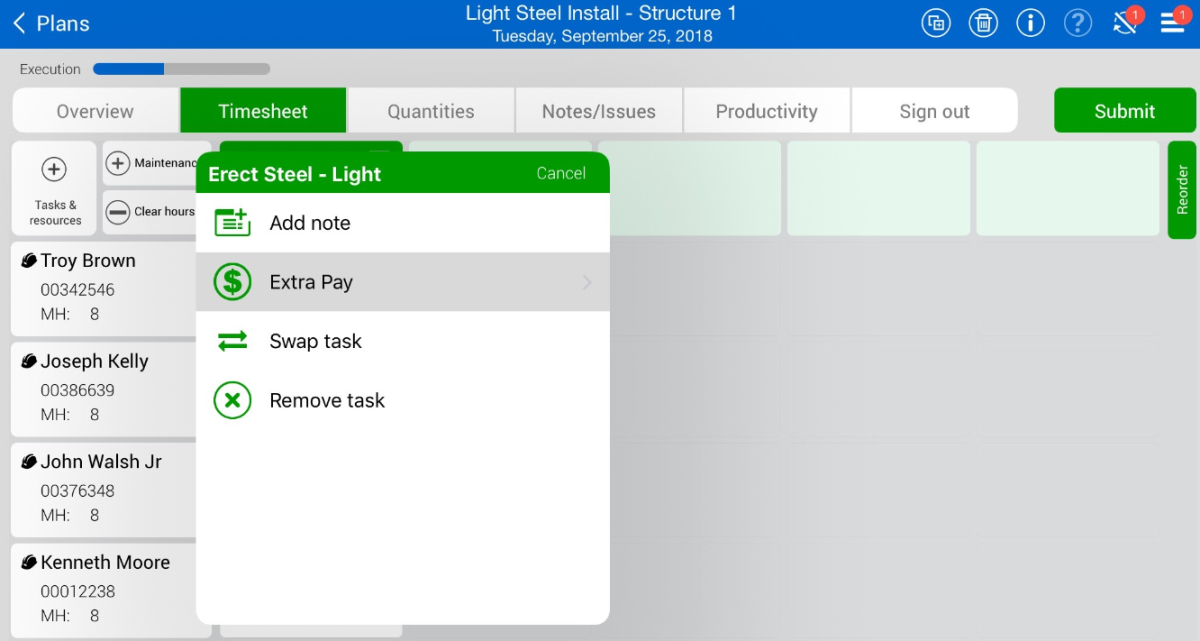Add Tasks & resources
Screen dimensions: 1200x641
(54, 186)
